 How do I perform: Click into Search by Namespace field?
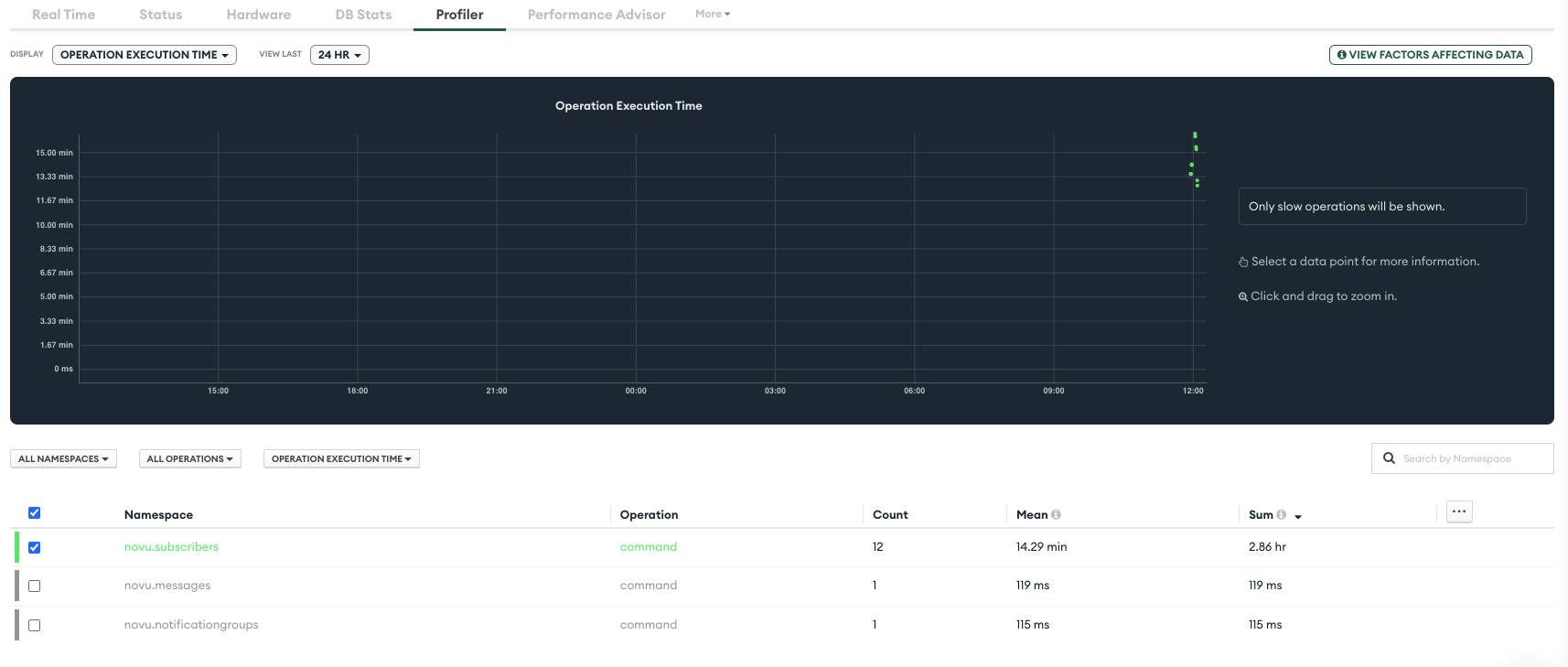(1462, 458)
